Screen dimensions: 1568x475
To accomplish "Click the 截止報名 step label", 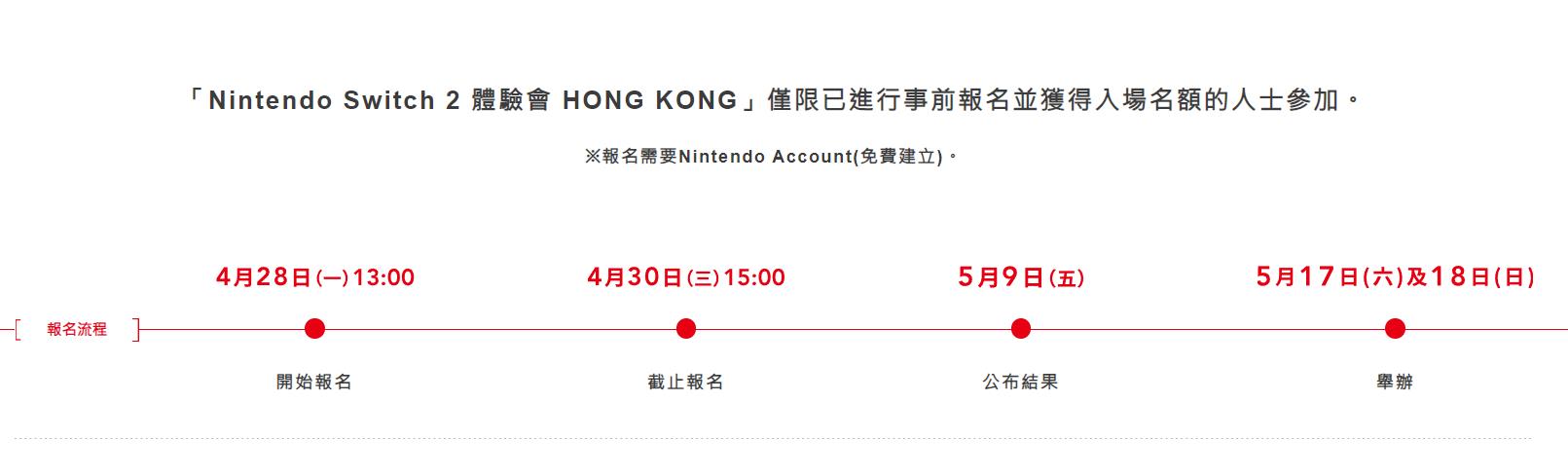I will click(686, 383).
